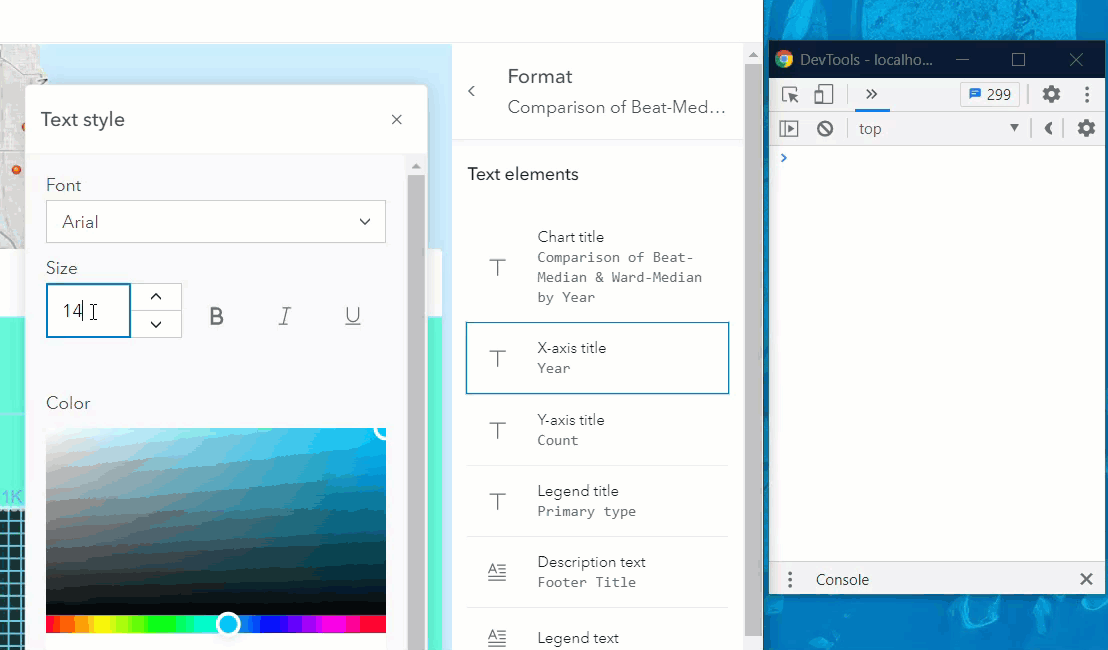Open the Arial font dropdown
The width and height of the screenshot is (1108, 650).
[x=216, y=222]
